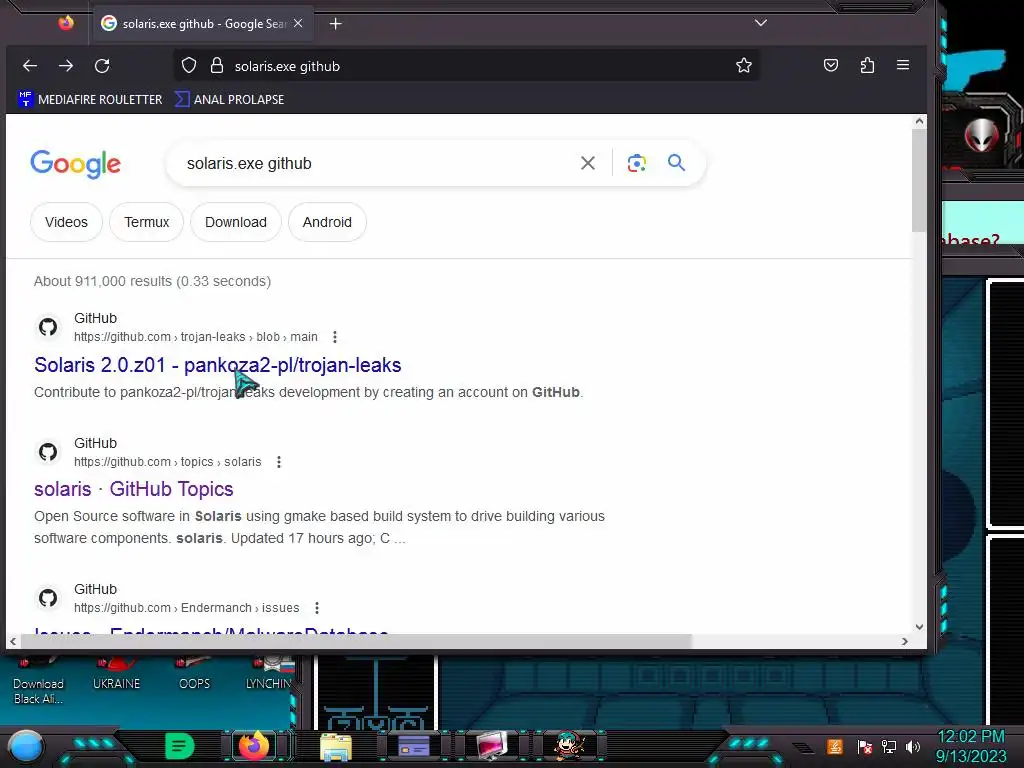This screenshot has height=768, width=1024.
Task: Click the vertical scrollbar thumb
Action: [x=919, y=180]
